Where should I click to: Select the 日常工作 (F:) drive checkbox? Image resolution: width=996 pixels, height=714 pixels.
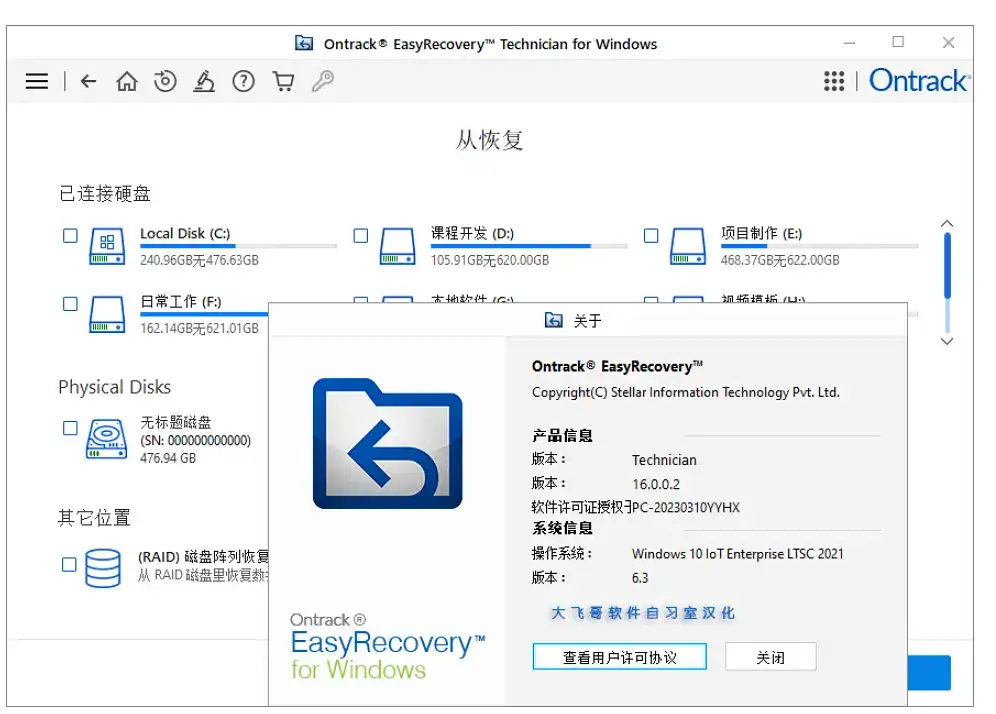click(69, 302)
